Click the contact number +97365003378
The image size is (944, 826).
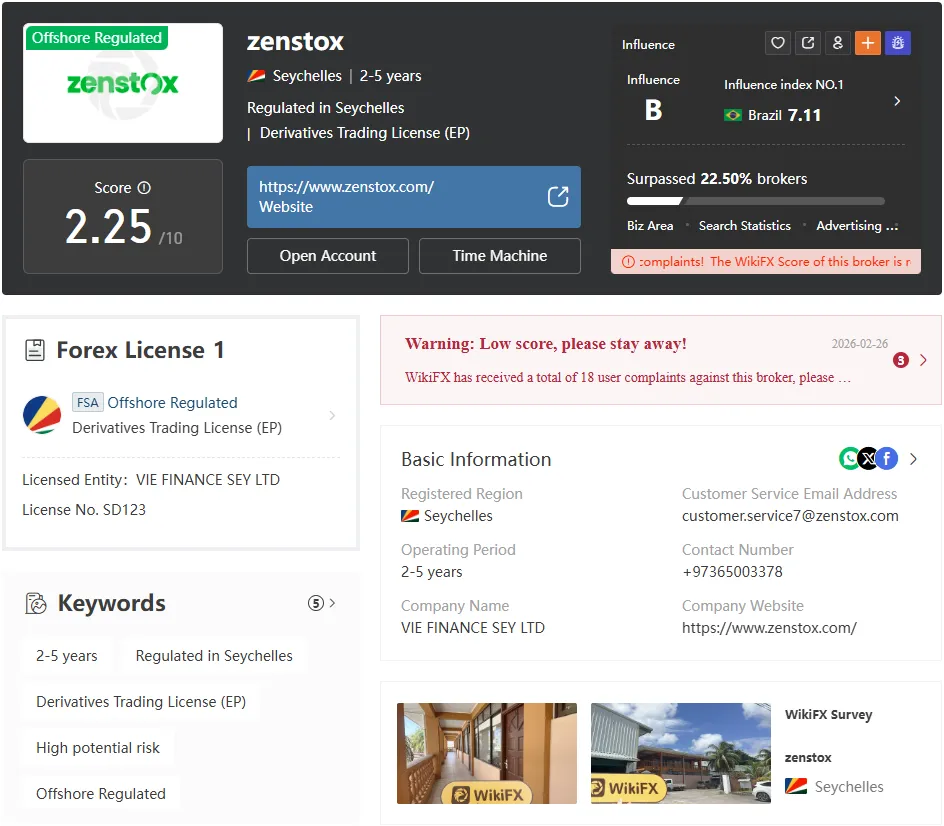pyautogui.click(x=731, y=572)
